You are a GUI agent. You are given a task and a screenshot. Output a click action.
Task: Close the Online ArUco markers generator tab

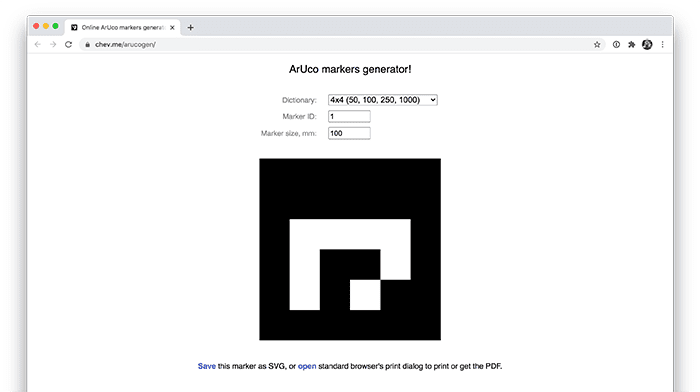pyautogui.click(x=172, y=28)
